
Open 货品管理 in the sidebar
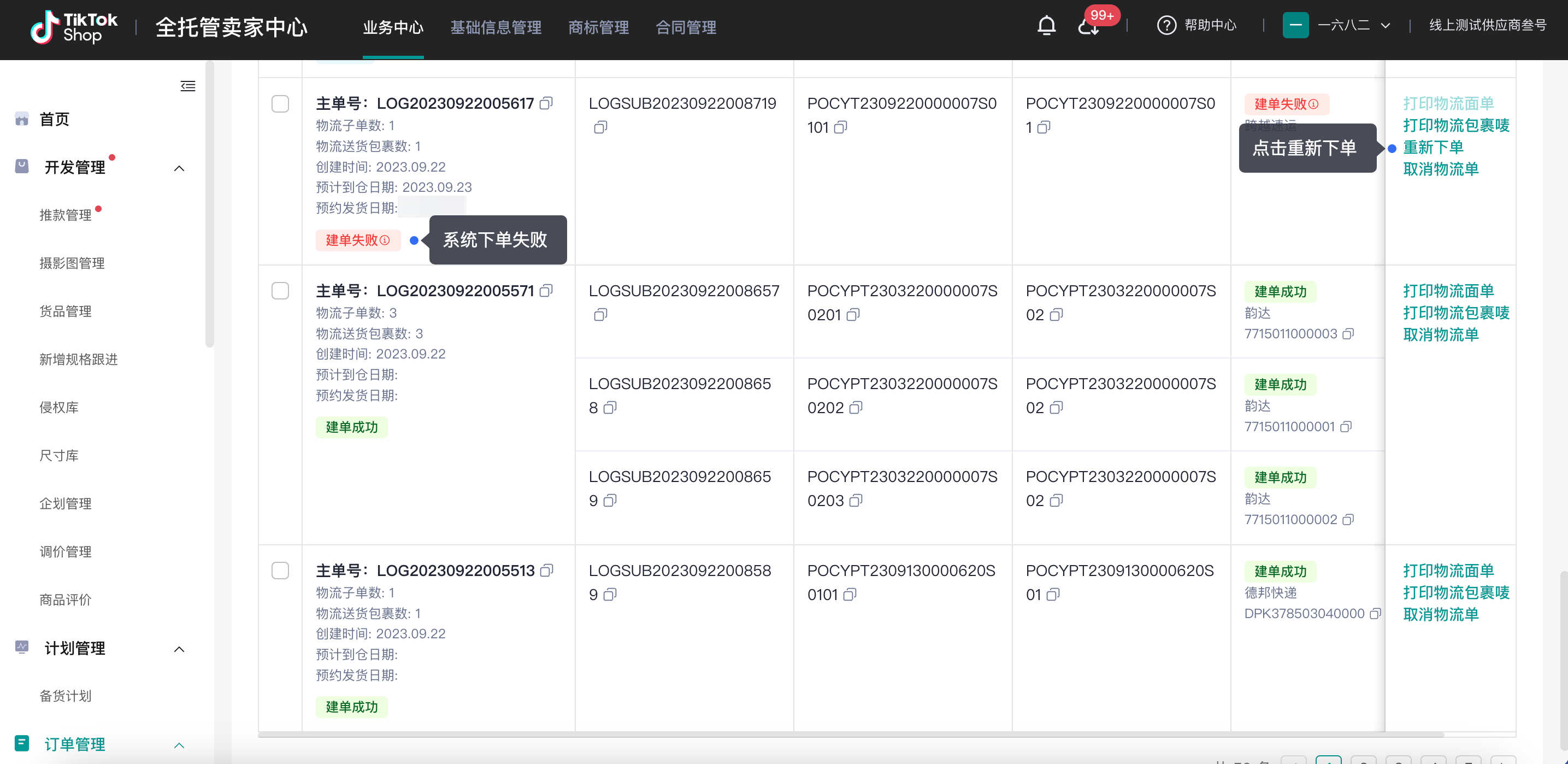(66, 311)
